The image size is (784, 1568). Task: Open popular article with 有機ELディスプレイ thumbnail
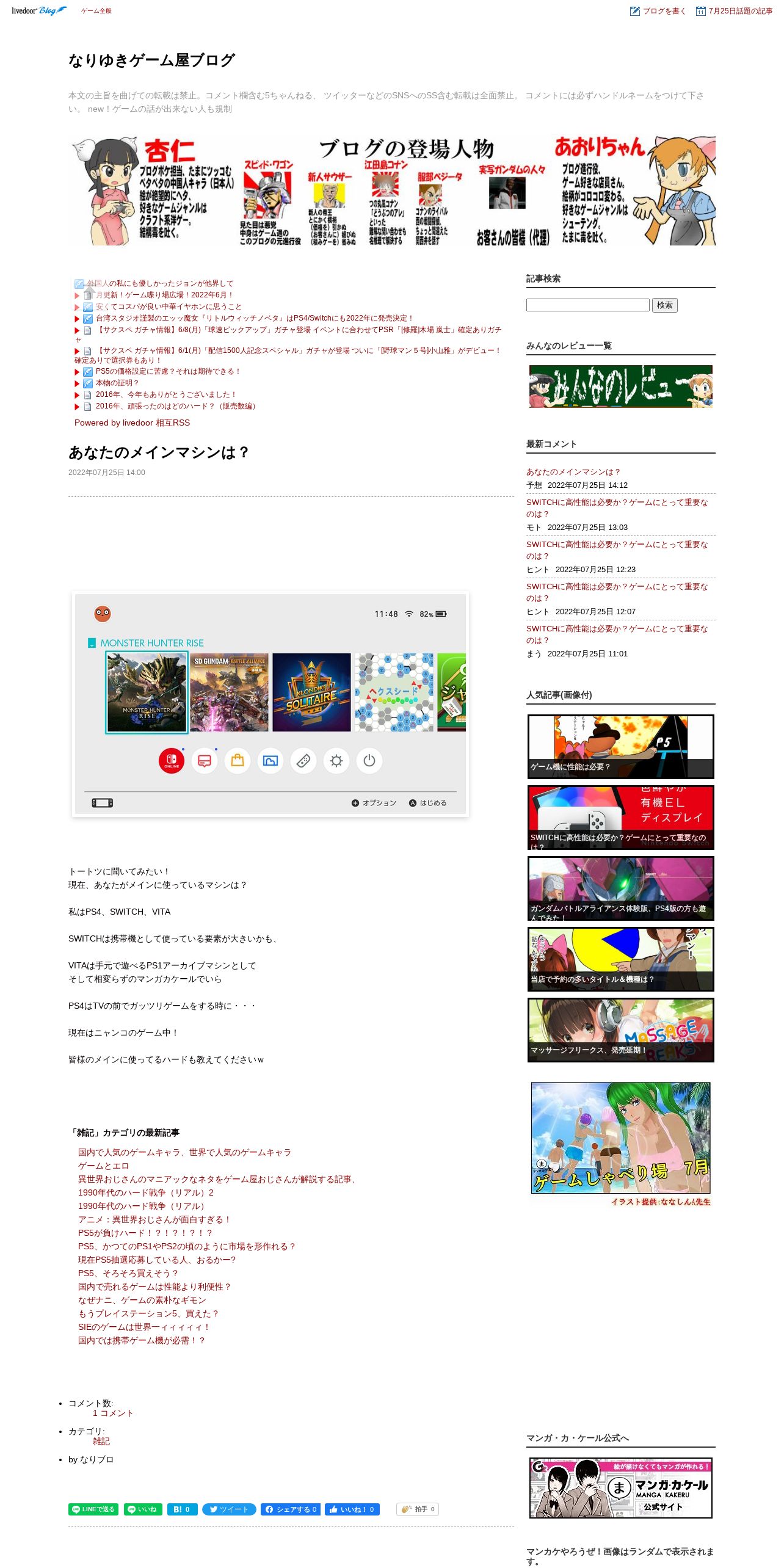coord(620,818)
